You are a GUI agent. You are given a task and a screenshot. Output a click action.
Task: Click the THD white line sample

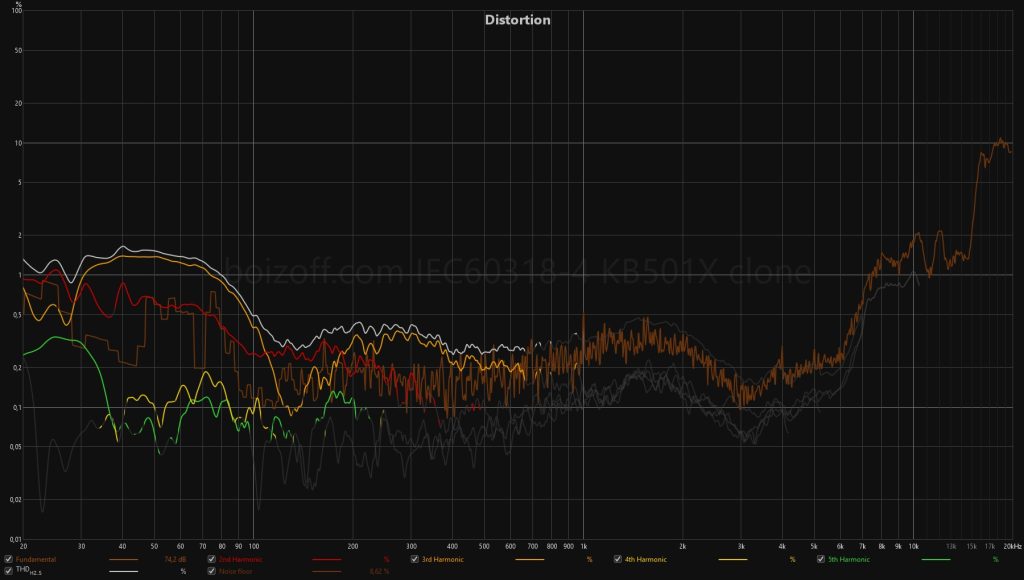(123, 572)
